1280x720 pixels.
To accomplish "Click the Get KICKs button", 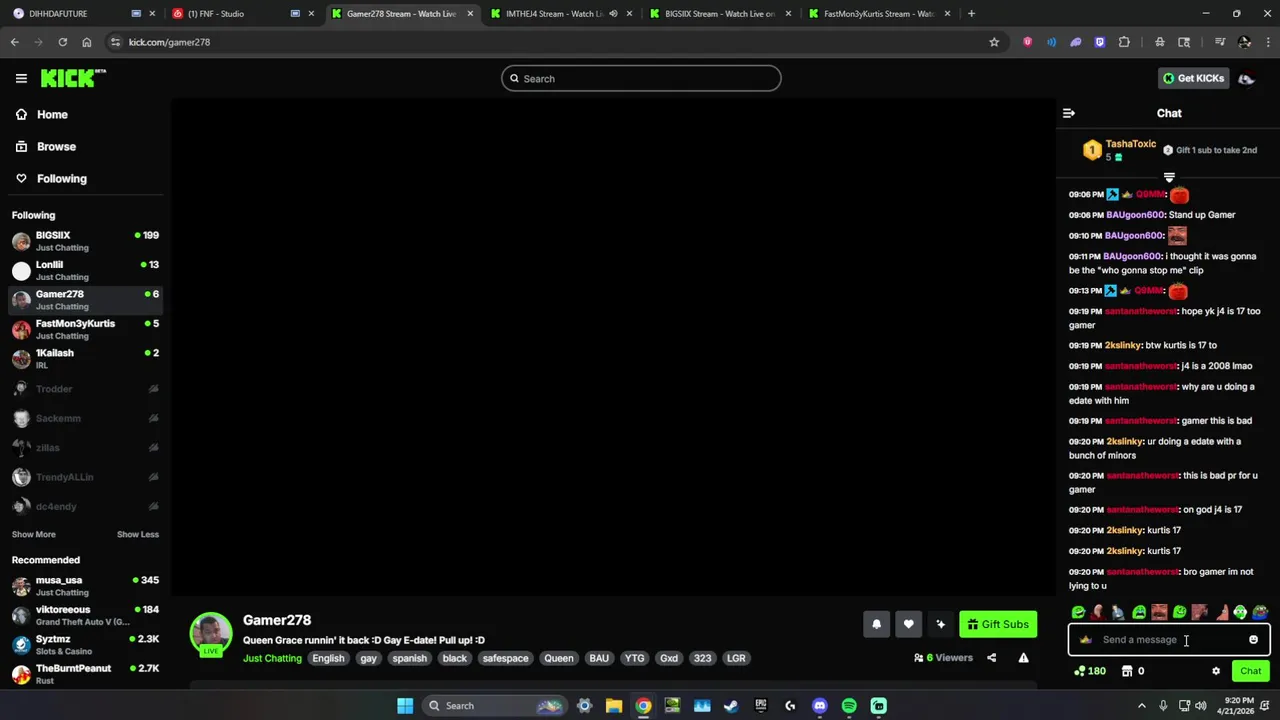I will (1193, 78).
